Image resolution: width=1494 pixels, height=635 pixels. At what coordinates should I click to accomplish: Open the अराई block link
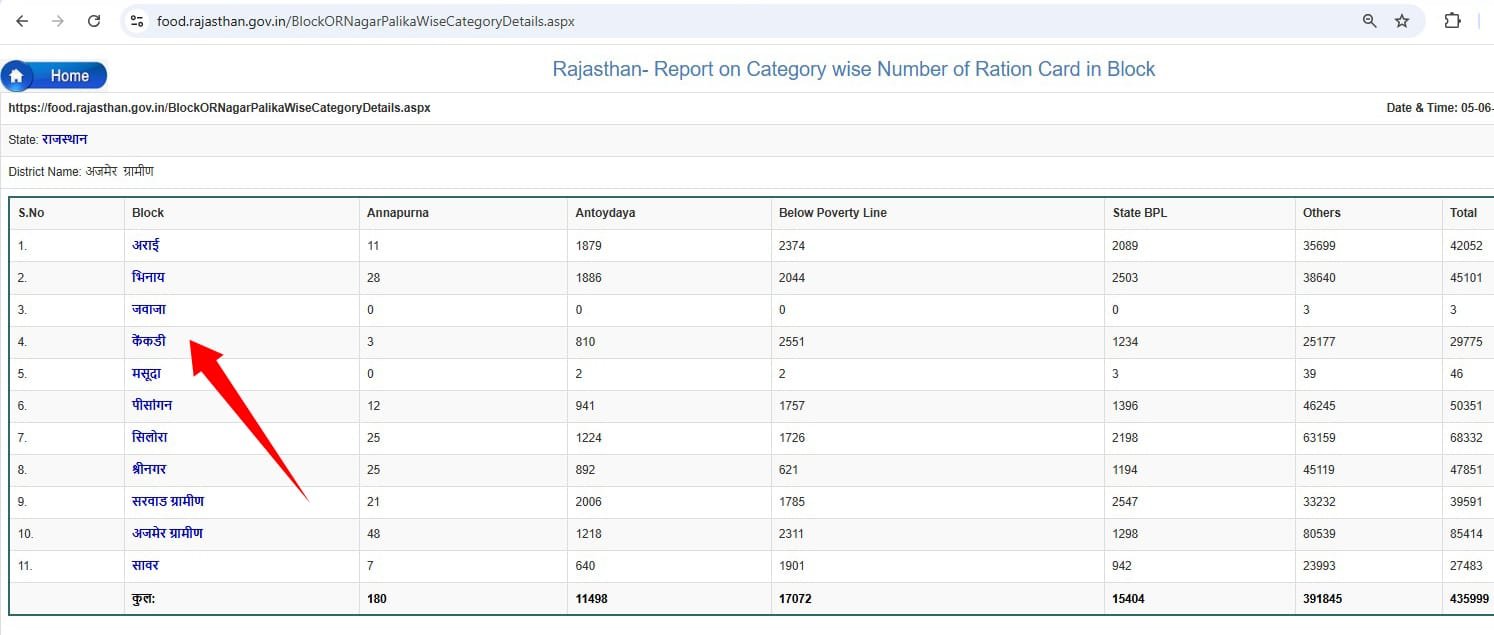point(145,245)
